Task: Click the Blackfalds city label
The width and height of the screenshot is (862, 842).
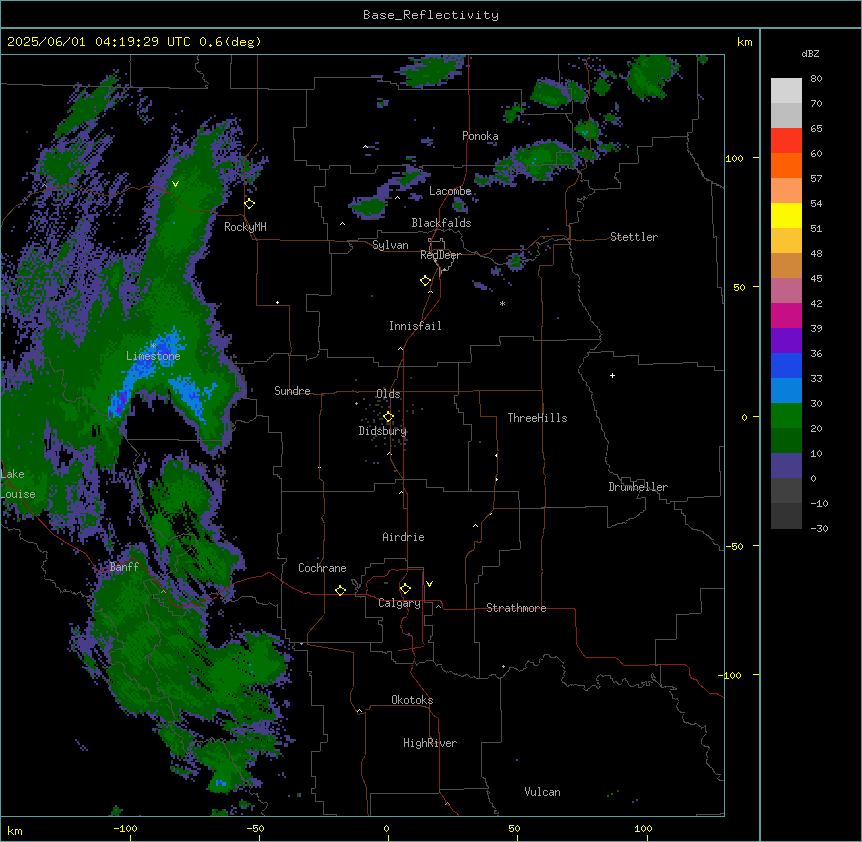Action: pos(441,223)
